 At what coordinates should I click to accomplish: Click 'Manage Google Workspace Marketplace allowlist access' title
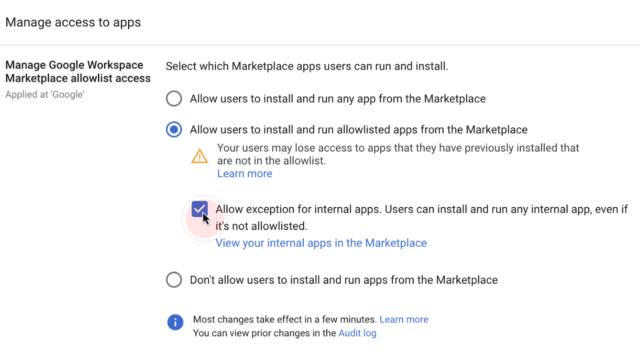pyautogui.click(x=78, y=71)
